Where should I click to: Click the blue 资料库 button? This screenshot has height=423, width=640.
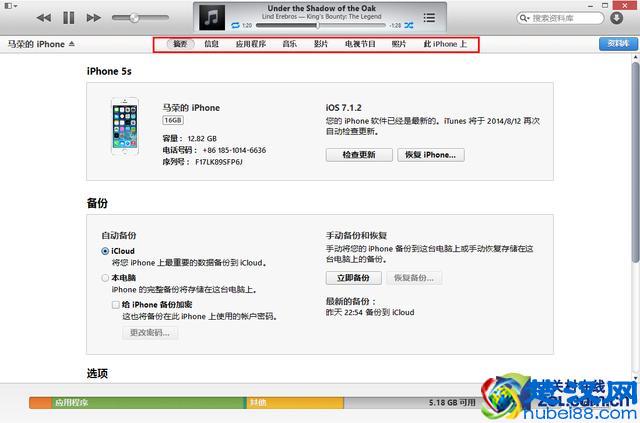[618, 44]
